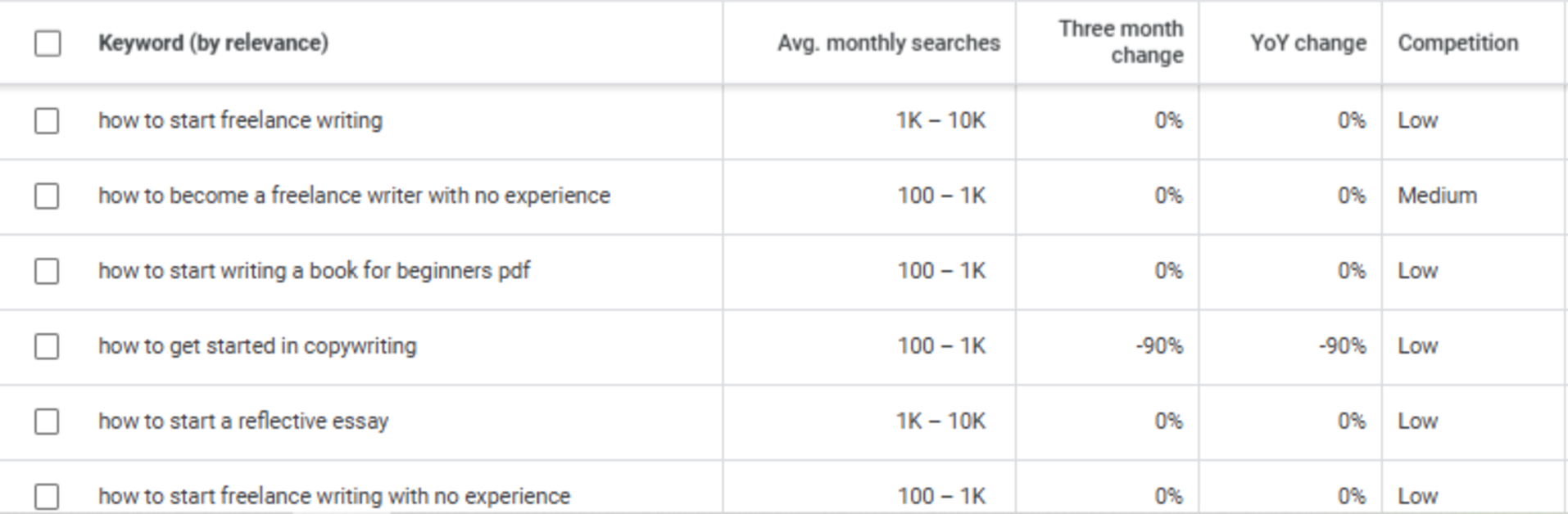The image size is (1568, 514).
Task: Click the -90% YoY change value
Action: (x=1342, y=346)
